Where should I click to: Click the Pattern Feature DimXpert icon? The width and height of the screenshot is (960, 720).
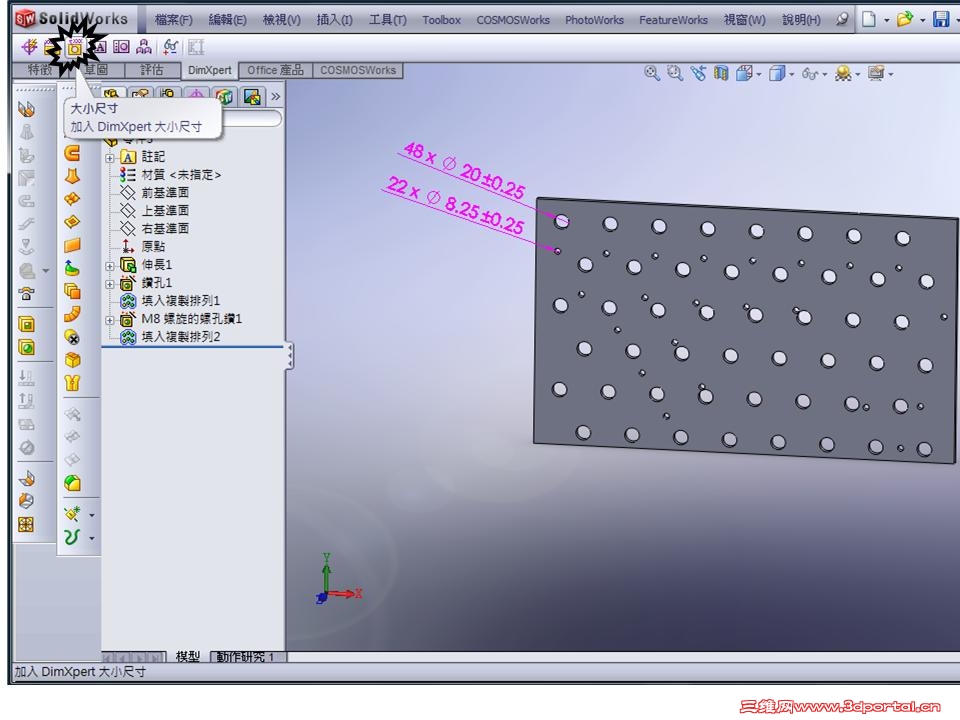[144, 47]
